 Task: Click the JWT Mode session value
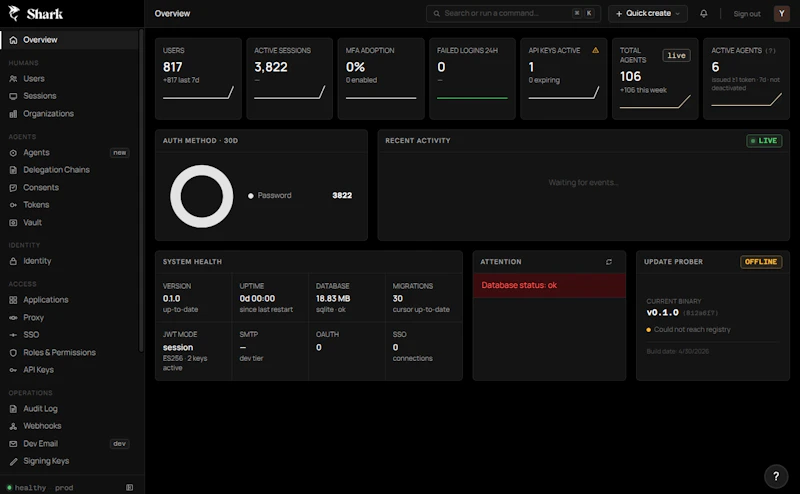pyautogui.click(x=178, y=348)
